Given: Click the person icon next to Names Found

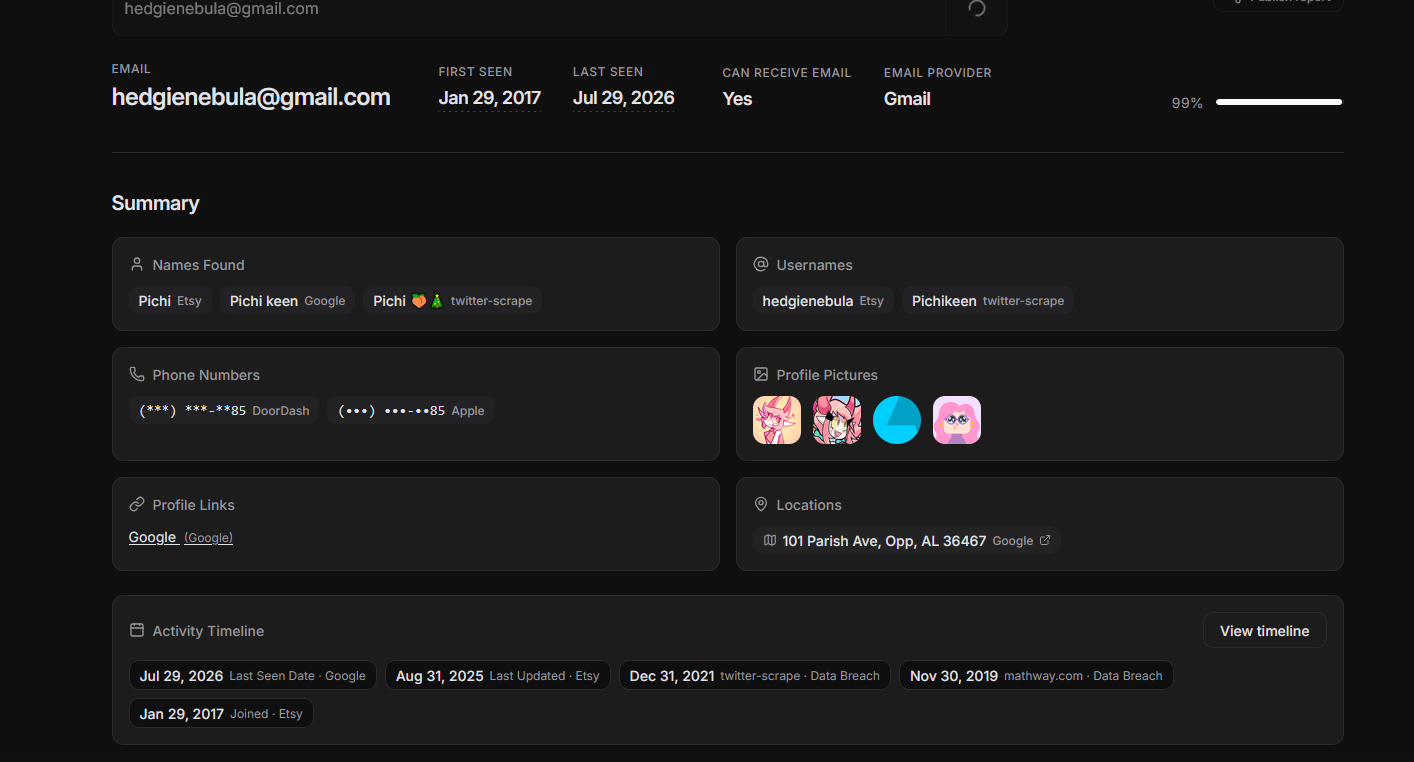Looking at the screenshot, I should 137,265.
